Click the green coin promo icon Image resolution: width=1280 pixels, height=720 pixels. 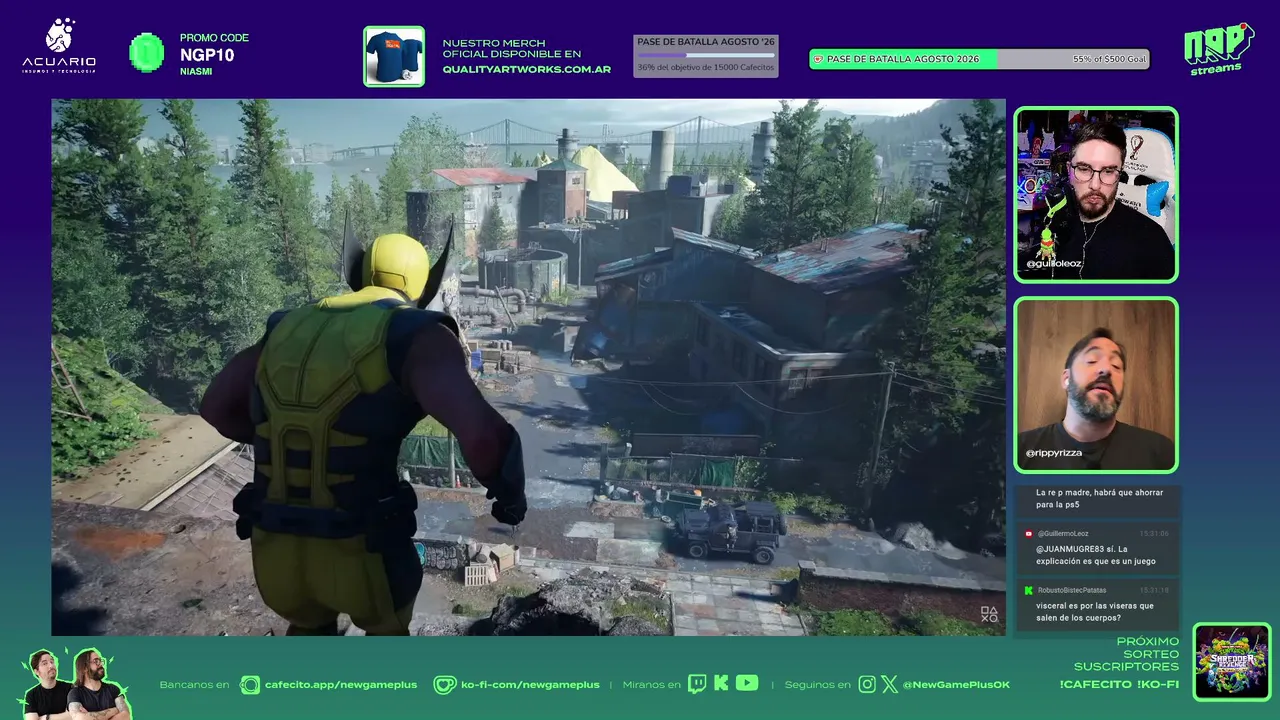[147, 53]
